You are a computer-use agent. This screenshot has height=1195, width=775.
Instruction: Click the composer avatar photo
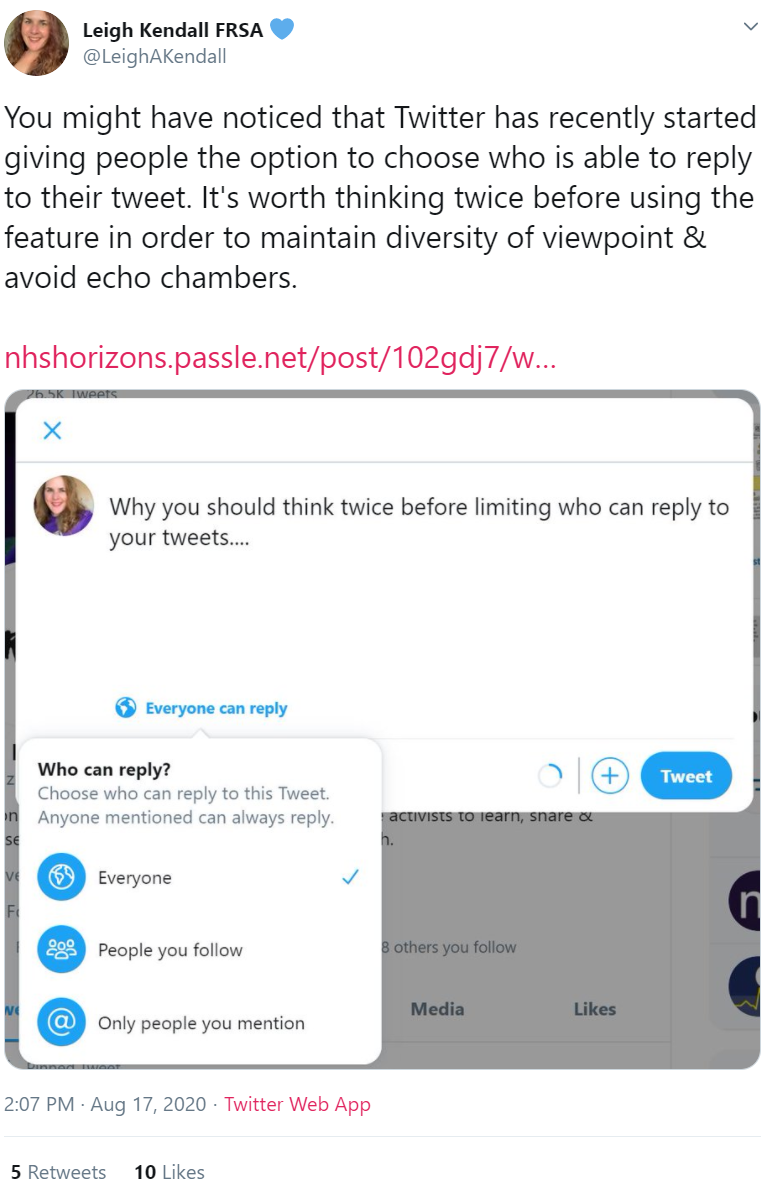[64, 505]
